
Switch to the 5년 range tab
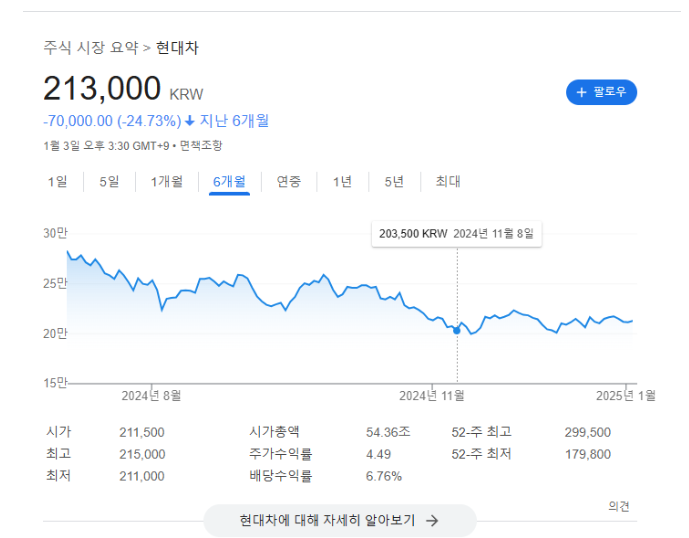(x=394, y=182)
